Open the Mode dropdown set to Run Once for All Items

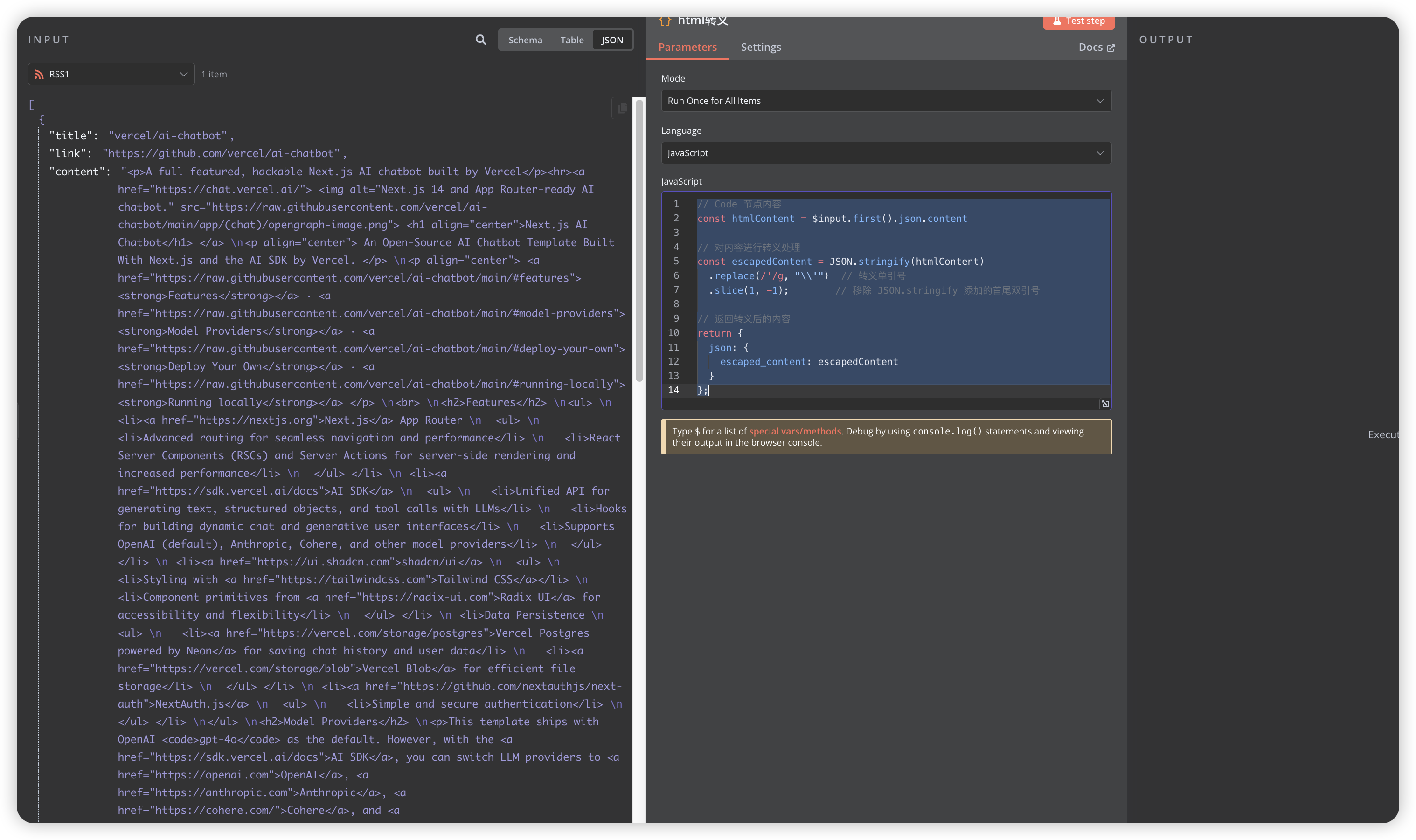pos(886,101)
